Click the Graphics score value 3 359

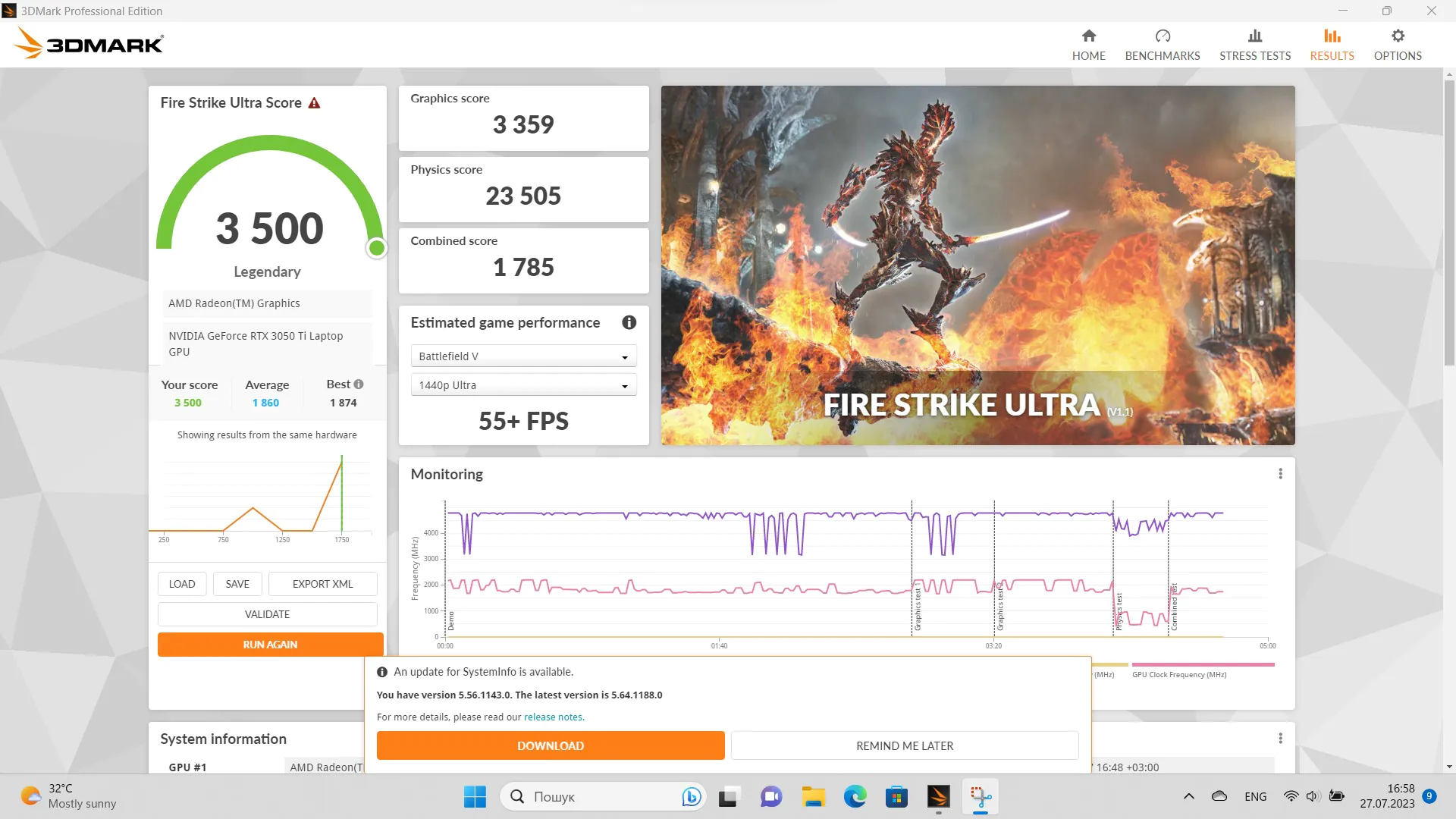click(523, 124)
